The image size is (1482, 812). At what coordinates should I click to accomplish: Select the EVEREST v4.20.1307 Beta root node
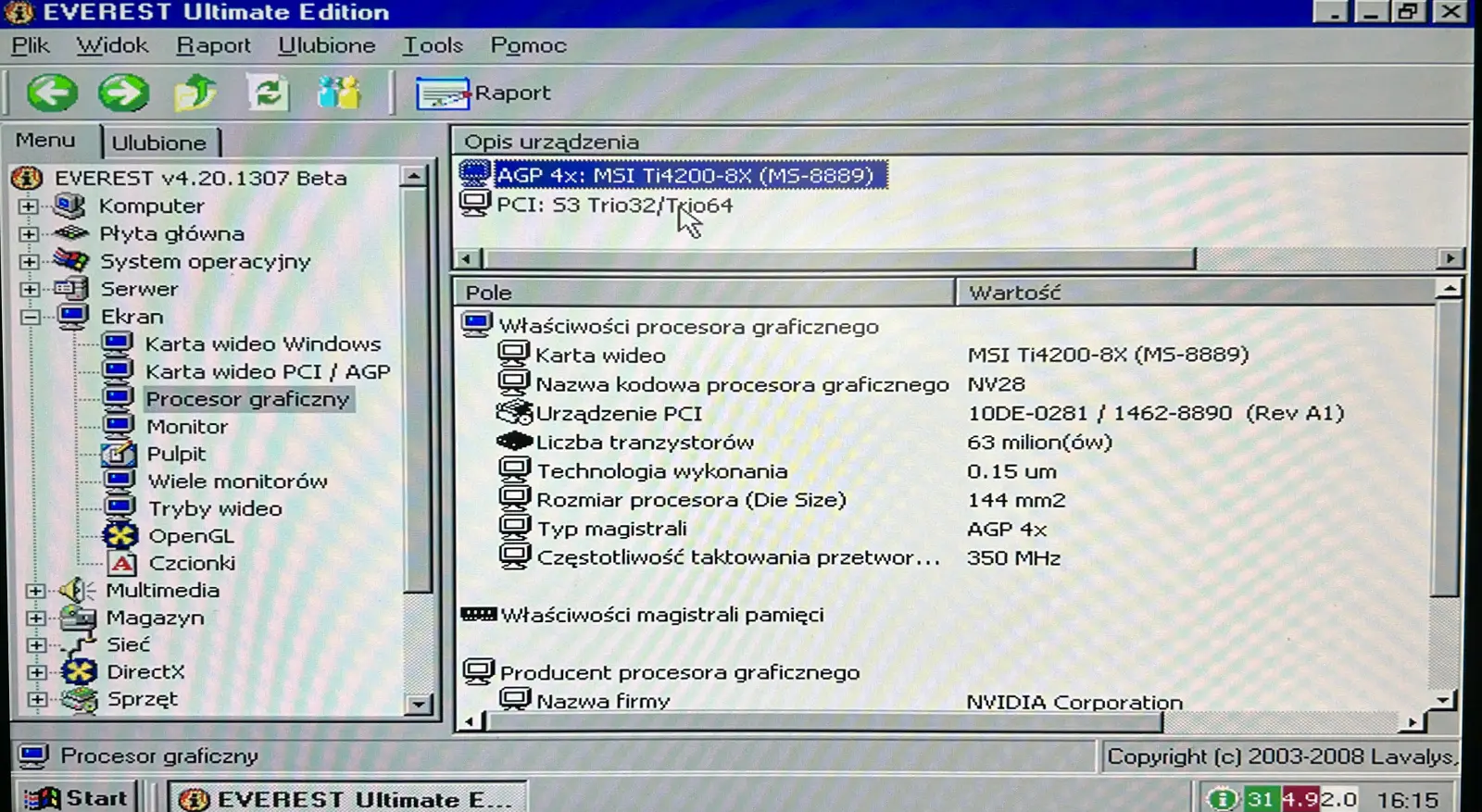pos(200,178)
